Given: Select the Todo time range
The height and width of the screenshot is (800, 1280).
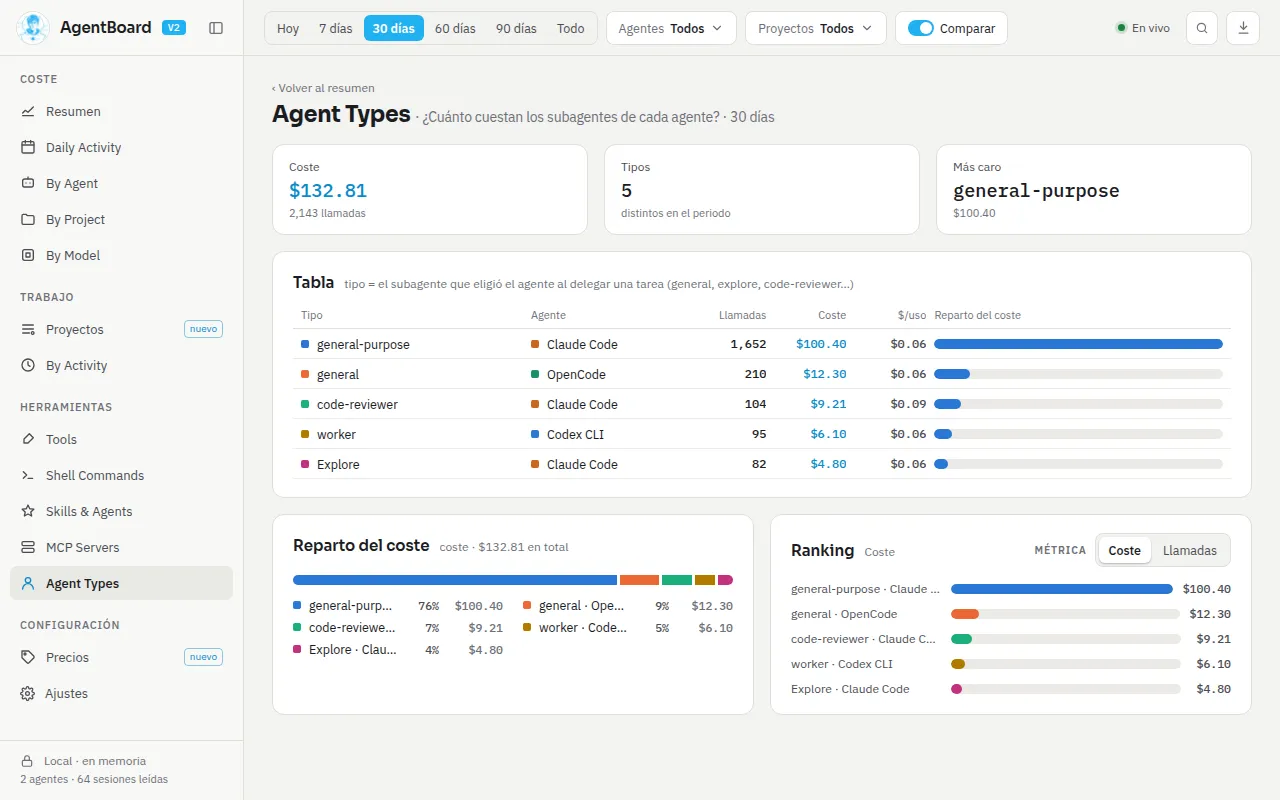Looking at the screenshot, I should [571, 28].
